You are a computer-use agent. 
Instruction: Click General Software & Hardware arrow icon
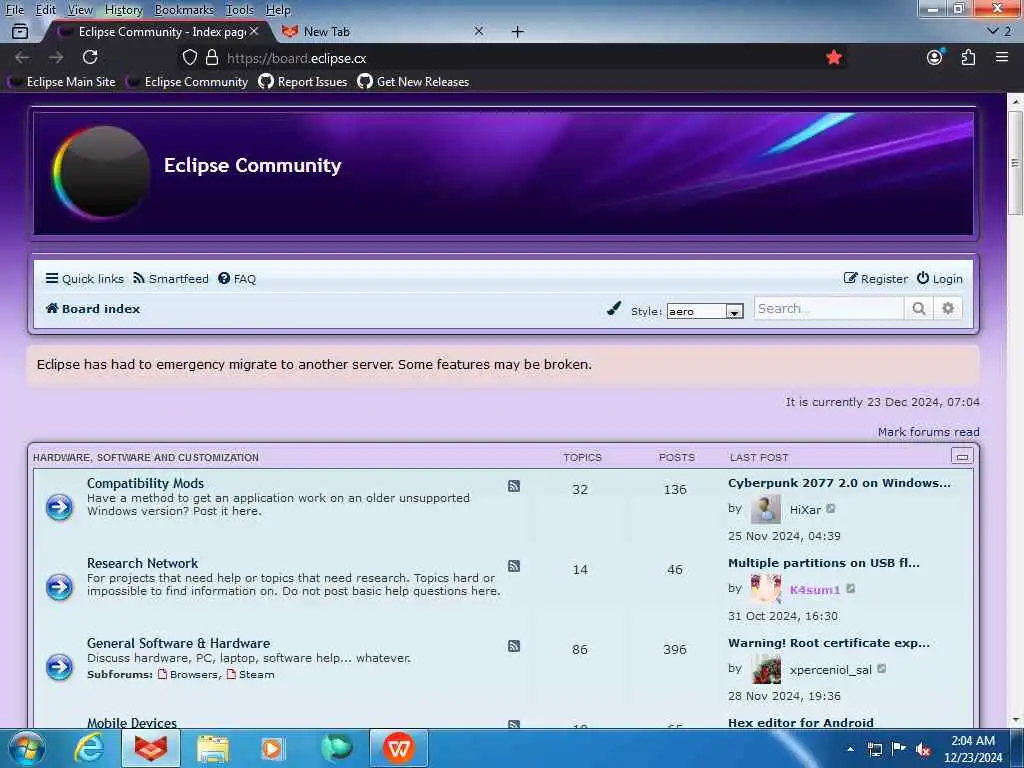coord(59,667)
